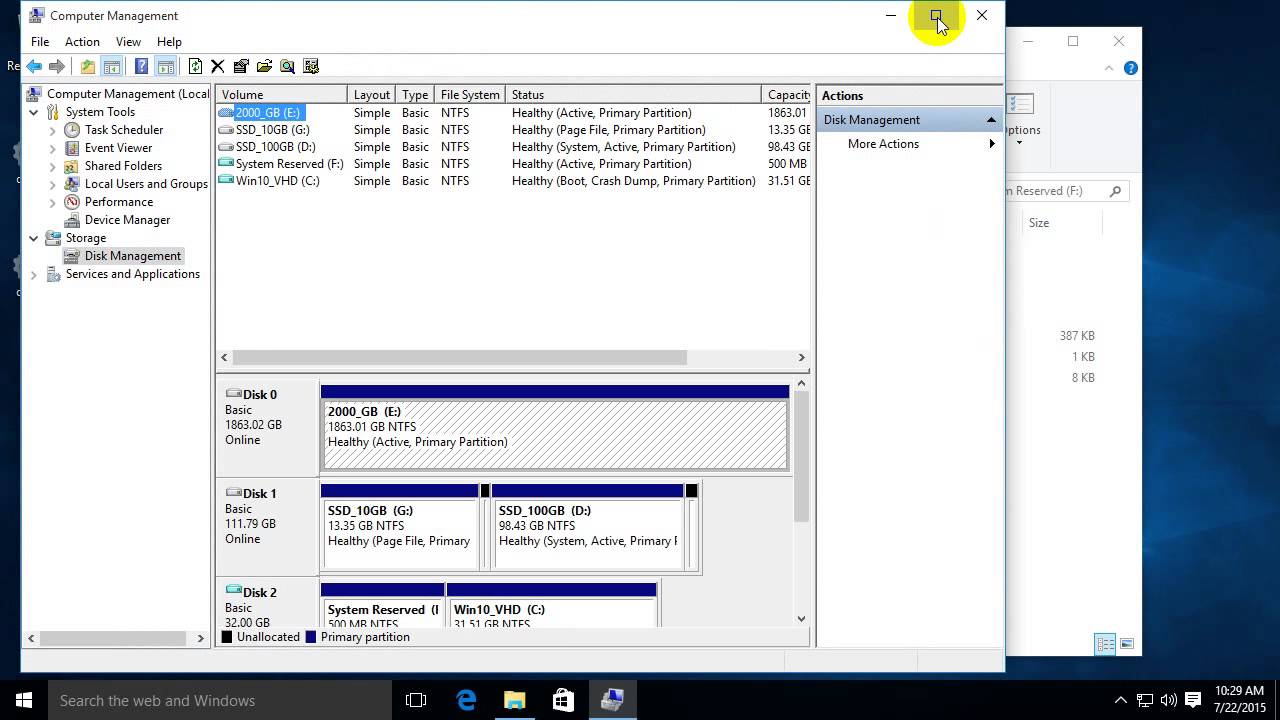
Task: Click the Delete X toolbar icon
Action: 217,67
